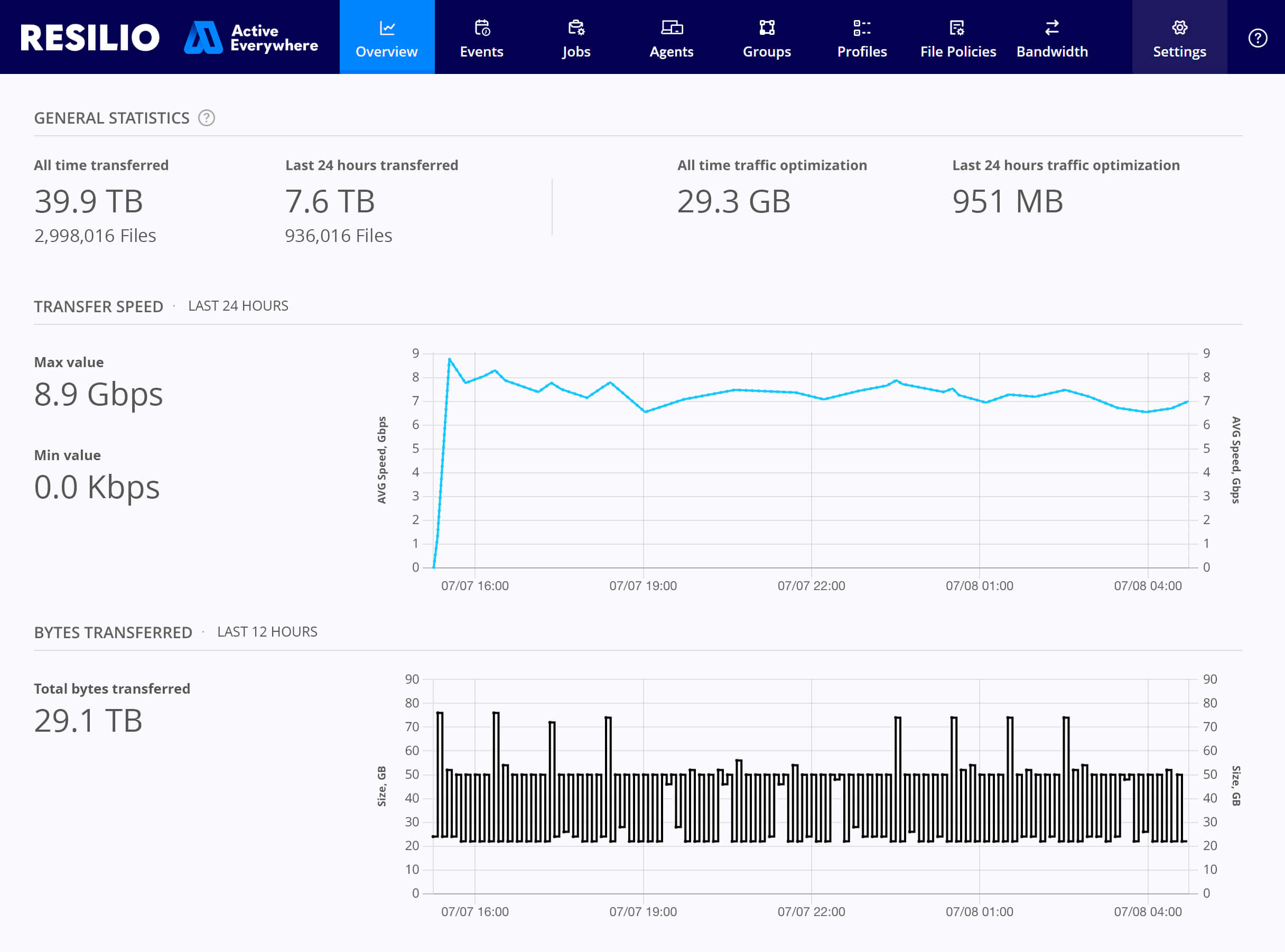Expand the Transfer Speed chart time range
The image size is (1285, 952).
click(237, 307)
